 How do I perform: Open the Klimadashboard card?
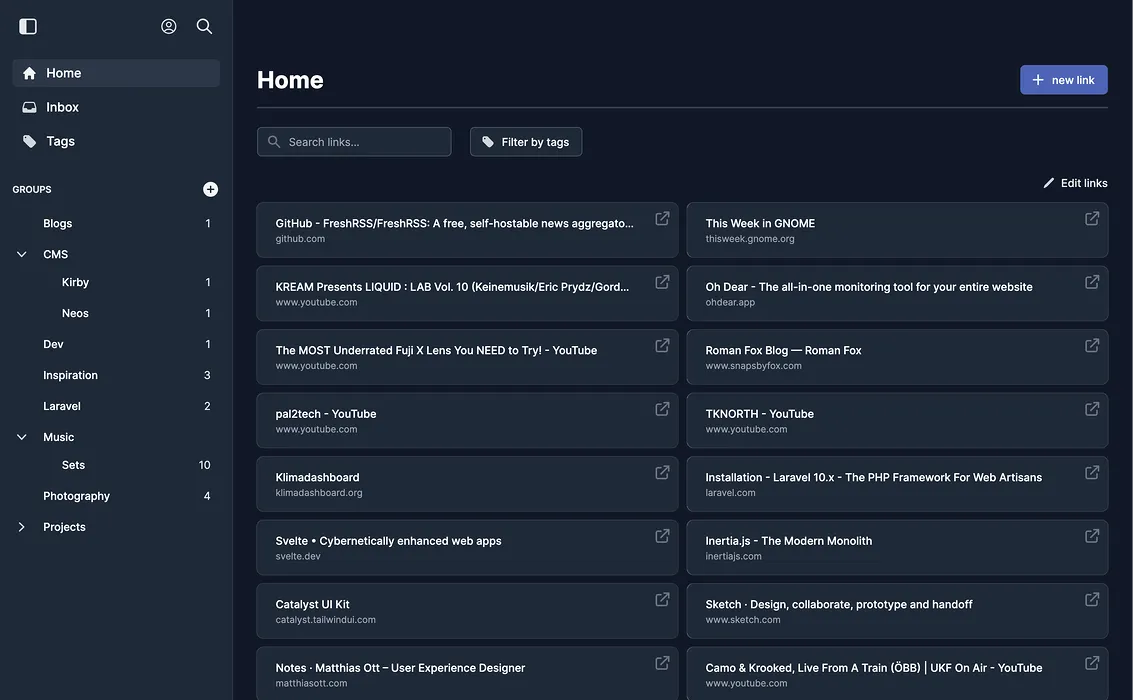468,485
